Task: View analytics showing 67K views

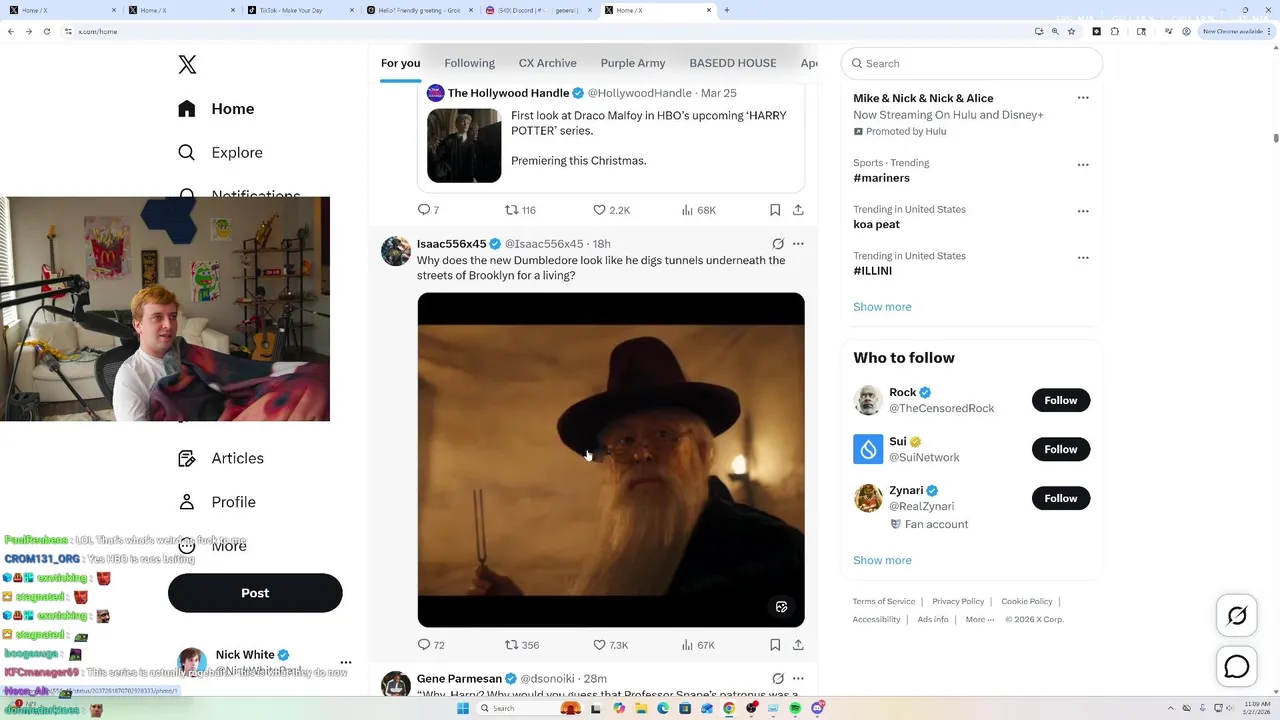Action: 698,645
